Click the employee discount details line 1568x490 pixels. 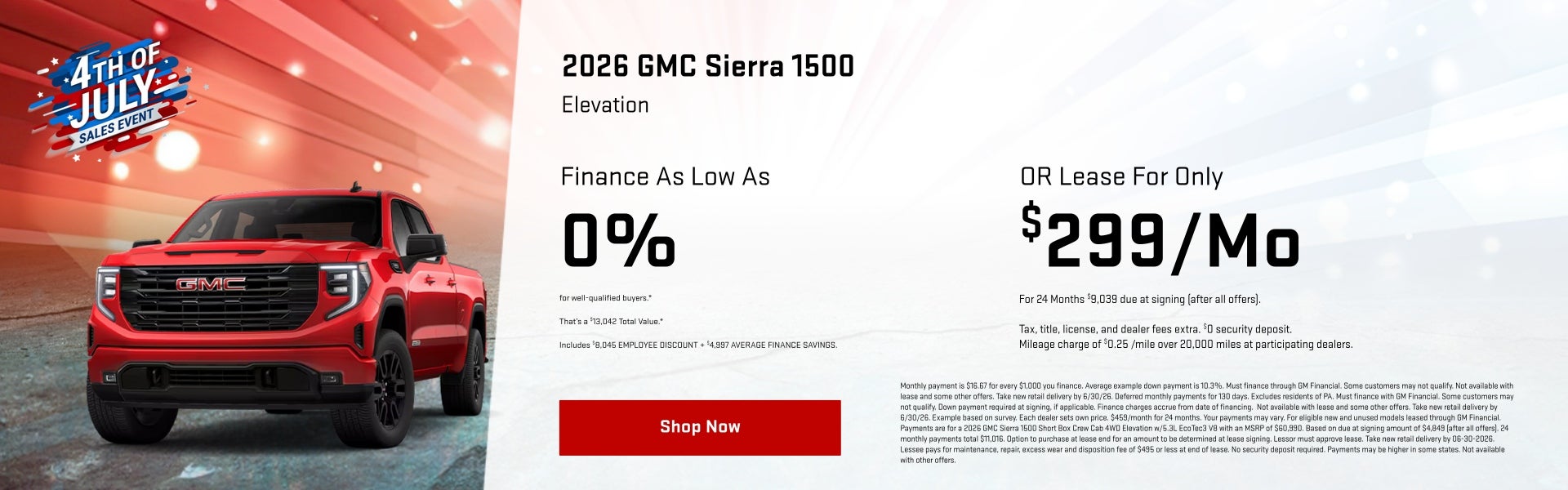(698, 345)
